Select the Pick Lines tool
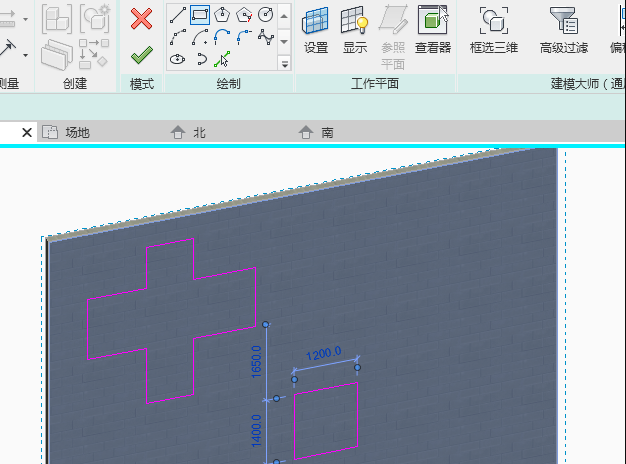This screenshot has height=464, width=626. click(x=222, y=59)
